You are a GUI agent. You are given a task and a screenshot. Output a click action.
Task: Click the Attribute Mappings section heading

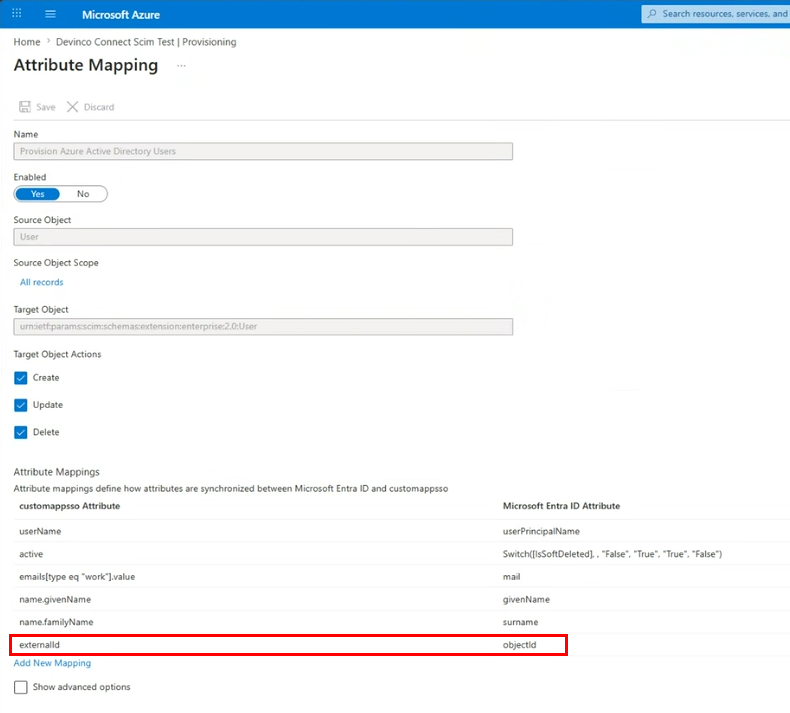point(56,472)
